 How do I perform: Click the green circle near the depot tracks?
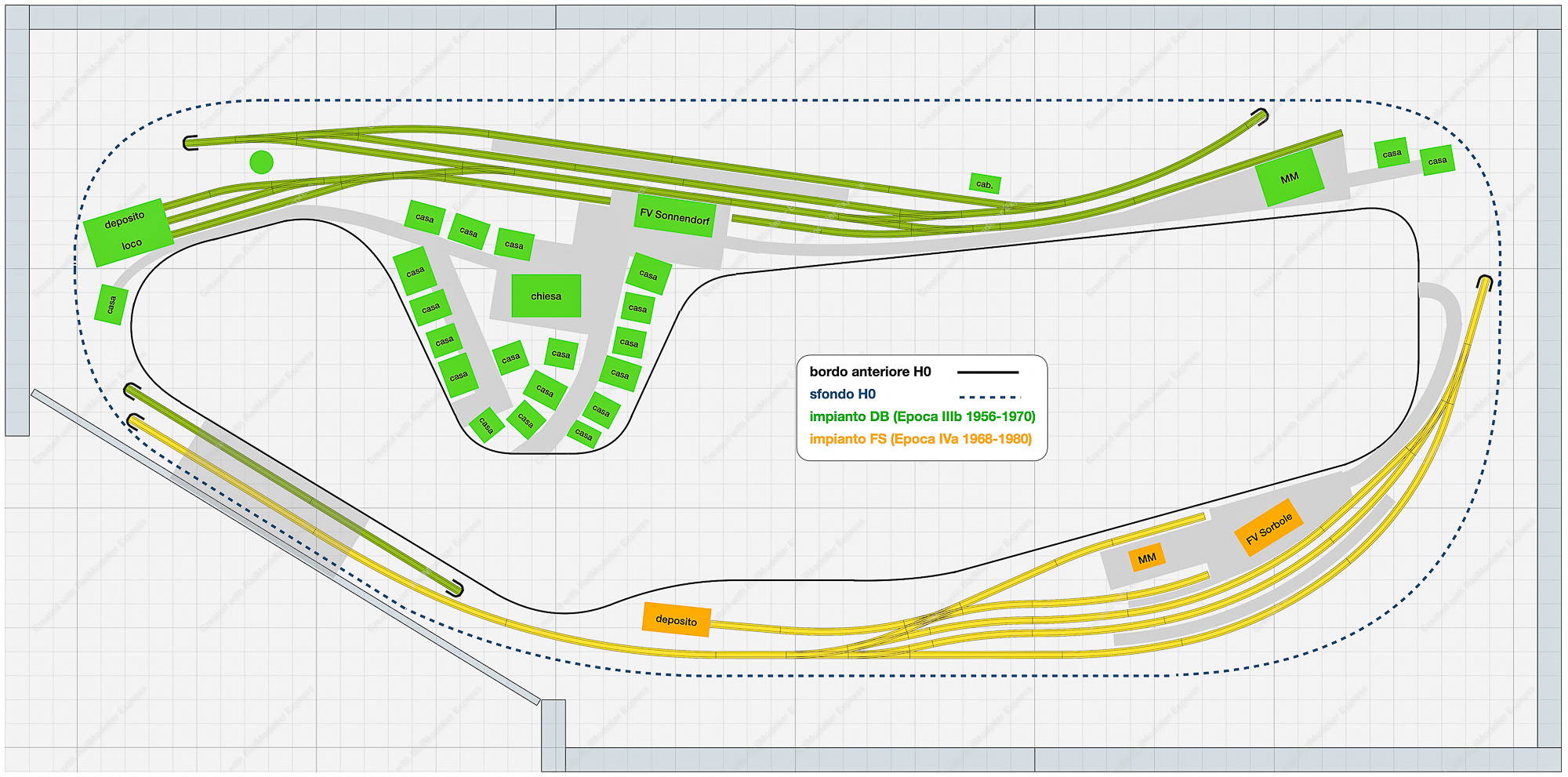[x=261, y=162]
